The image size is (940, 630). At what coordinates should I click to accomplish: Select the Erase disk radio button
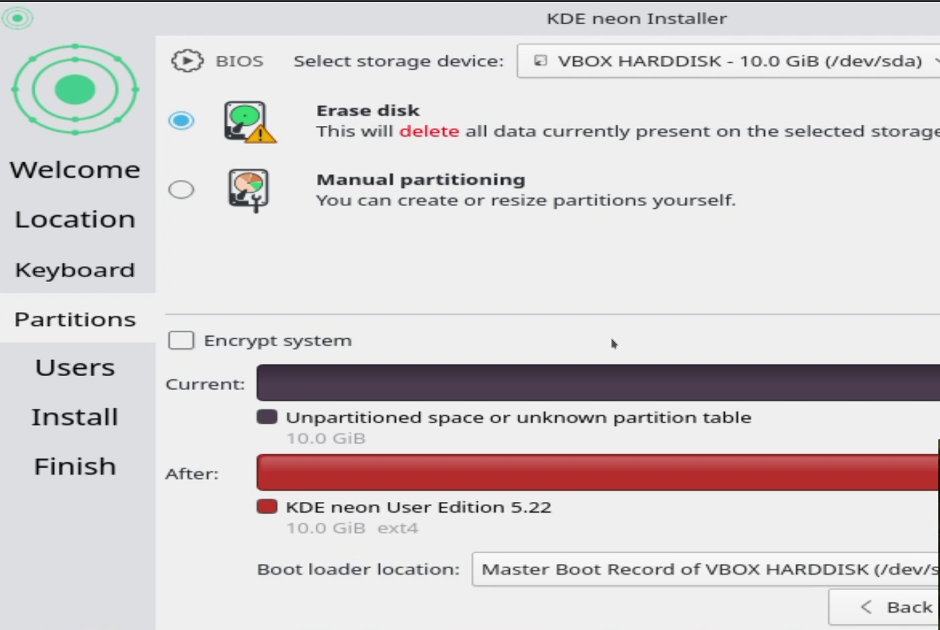(181, 120)
